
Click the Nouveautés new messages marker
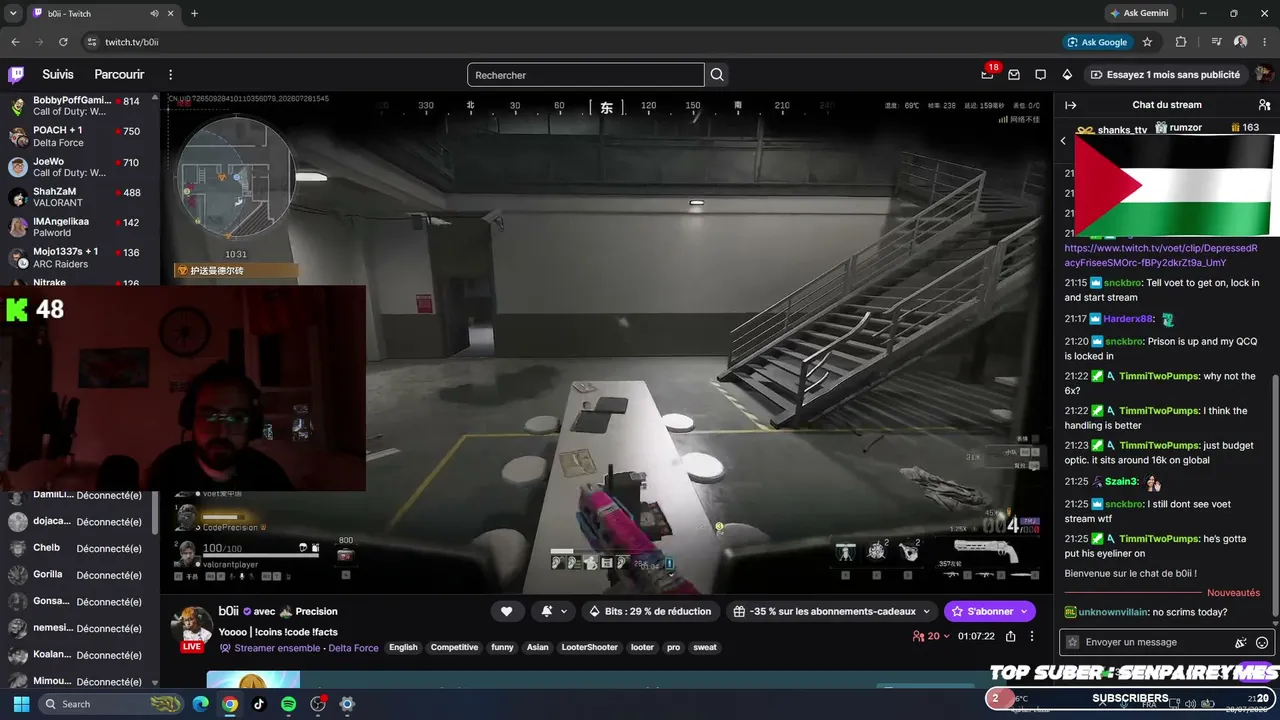tap(1234, 593)
